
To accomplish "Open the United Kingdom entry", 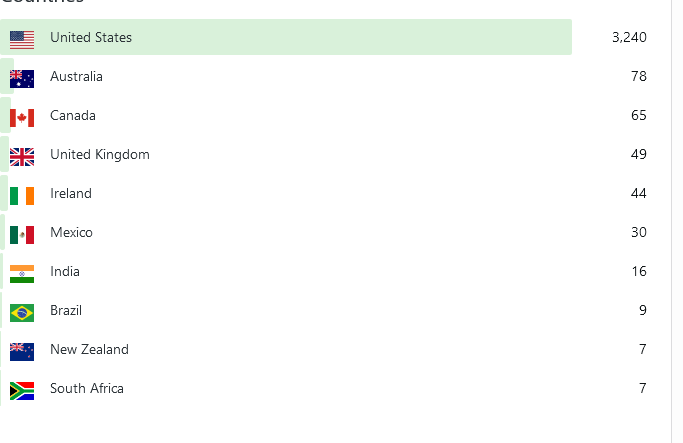I will click(x=100, y=155).
